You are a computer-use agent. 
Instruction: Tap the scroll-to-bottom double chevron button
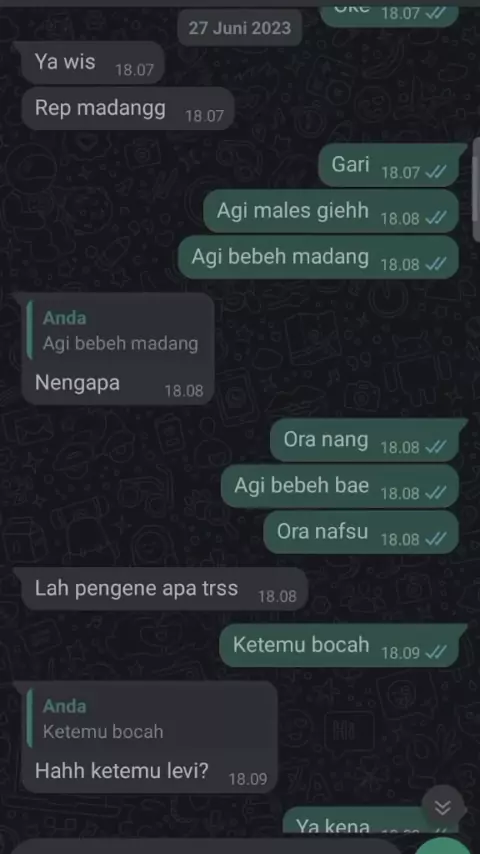click(443, 807)
